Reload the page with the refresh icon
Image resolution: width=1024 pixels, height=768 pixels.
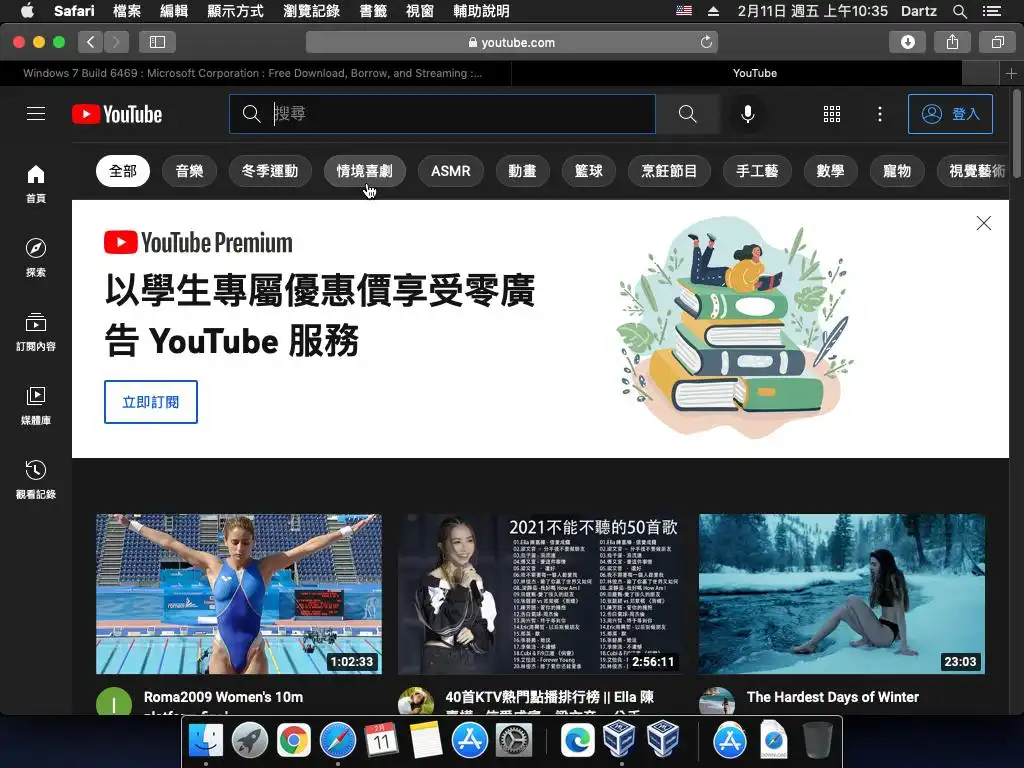pyautogui.click(x=706, y=42)
